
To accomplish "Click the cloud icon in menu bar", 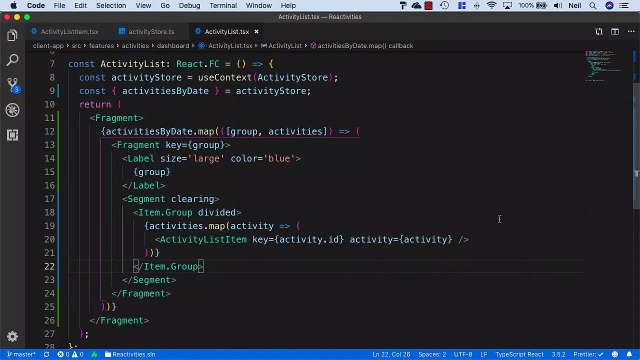I will 416,5.
